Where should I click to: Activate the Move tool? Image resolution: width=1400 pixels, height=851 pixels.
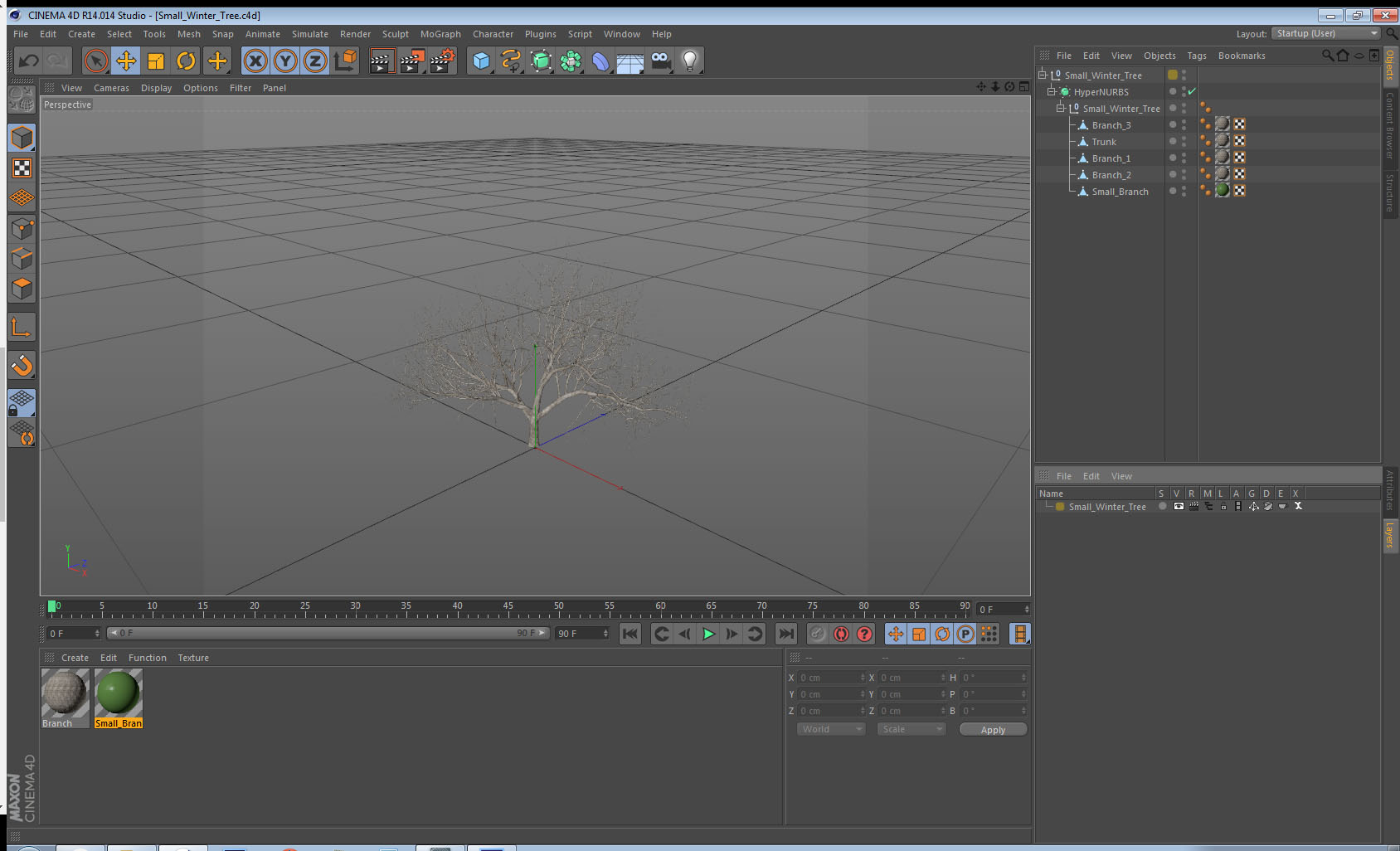click(126, 61)
